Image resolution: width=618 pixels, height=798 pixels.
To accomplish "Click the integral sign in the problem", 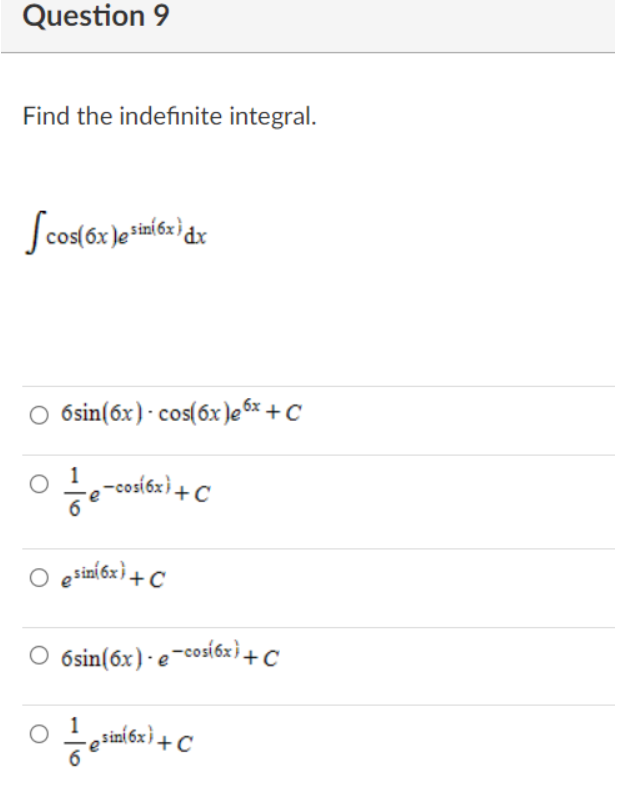I will (35, 233).
